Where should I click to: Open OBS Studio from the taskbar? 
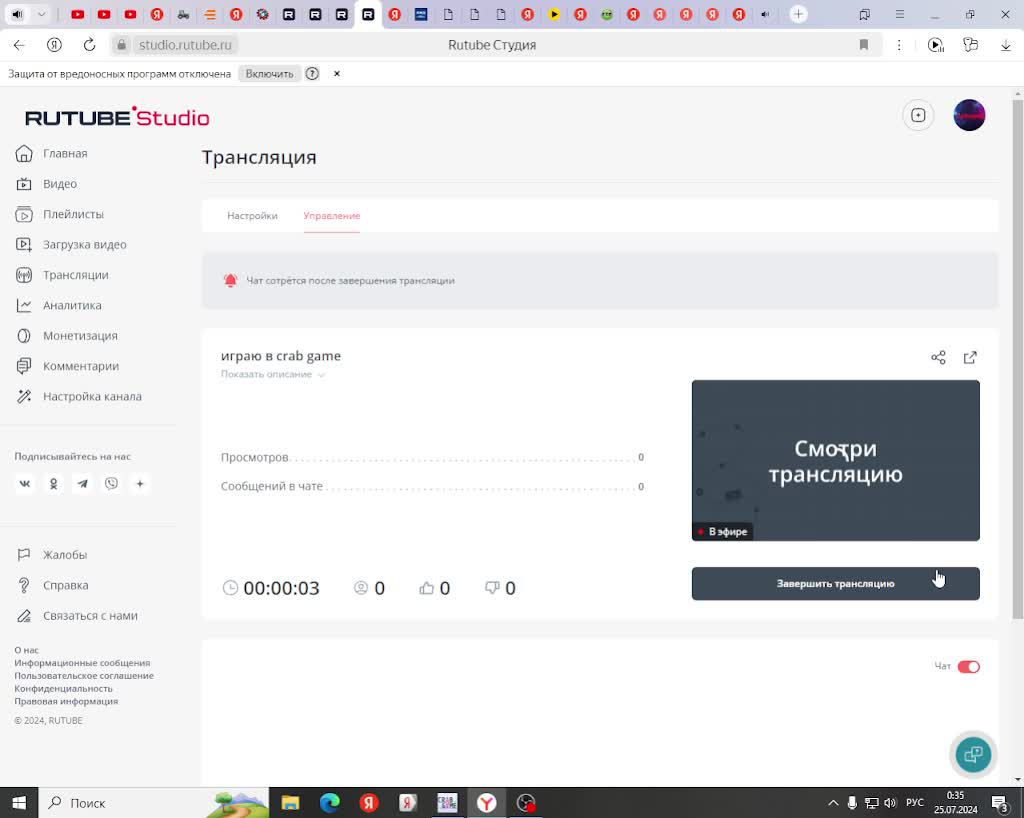pyautogui.click(x=526, y=802)
